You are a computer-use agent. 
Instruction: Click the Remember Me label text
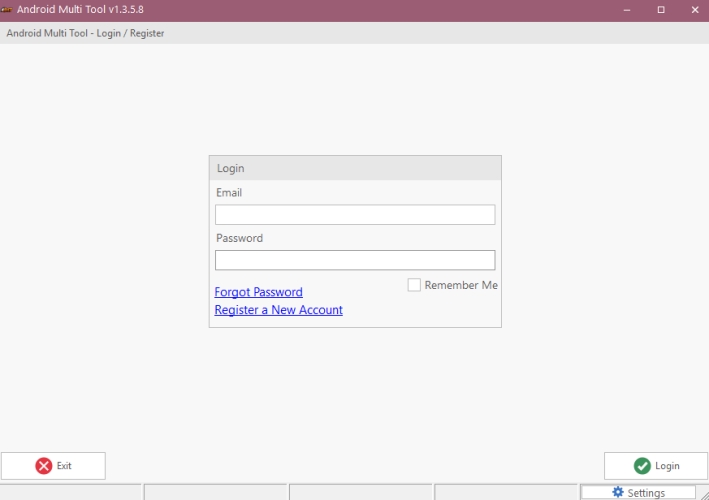coord(461,285)
